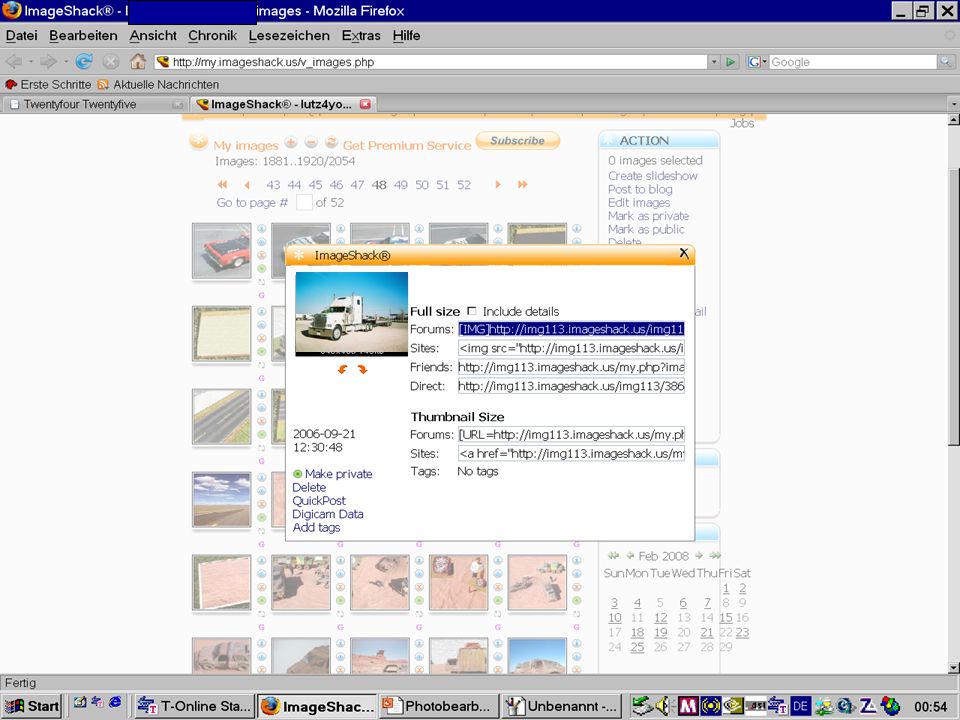Rotate the truck image right
The height and width of the screenshot is (720, 960).
(362, 369)
